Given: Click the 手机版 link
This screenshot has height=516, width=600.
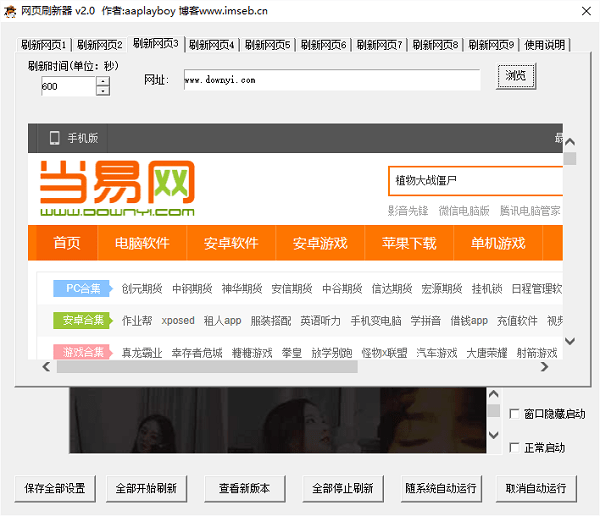Looking at the screenshot, I should 83,138.
